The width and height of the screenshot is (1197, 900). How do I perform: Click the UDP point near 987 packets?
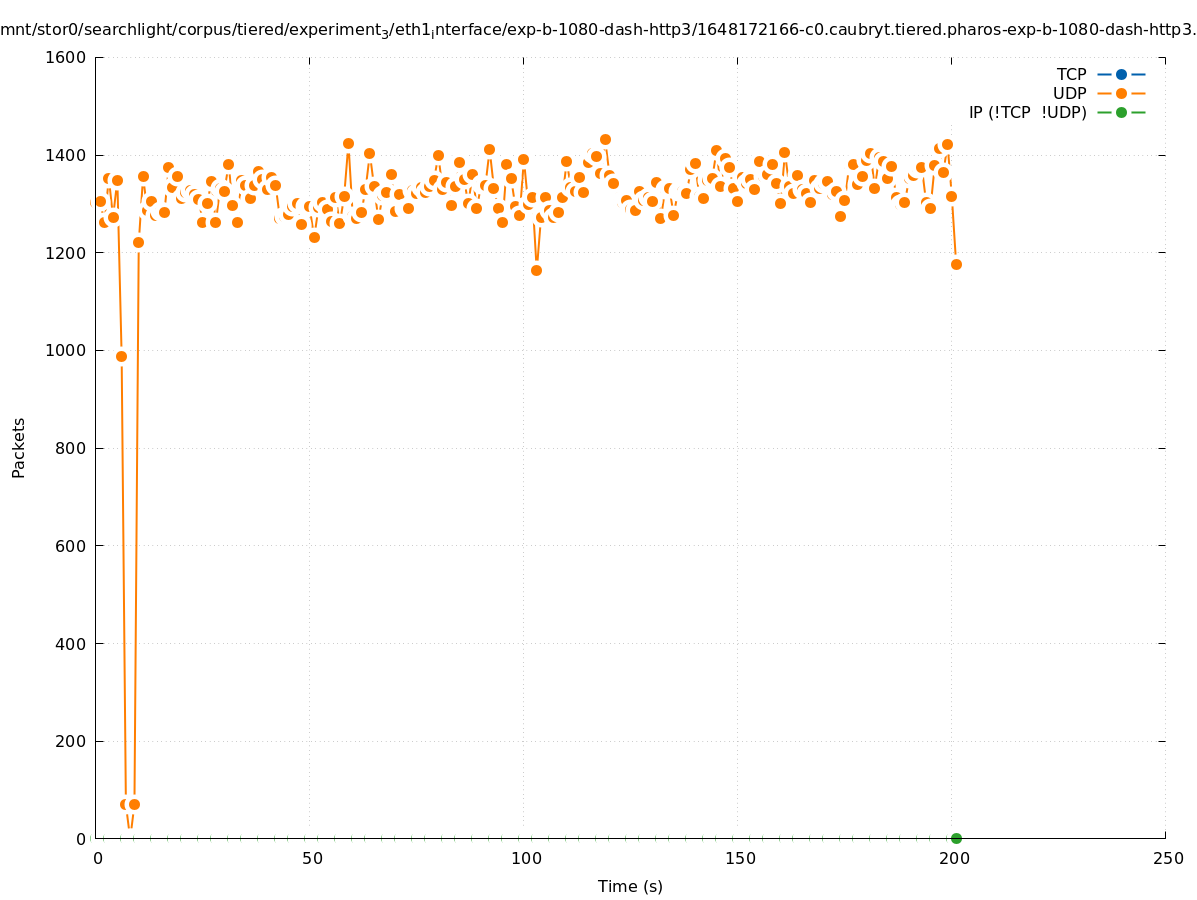coord(121,356)
